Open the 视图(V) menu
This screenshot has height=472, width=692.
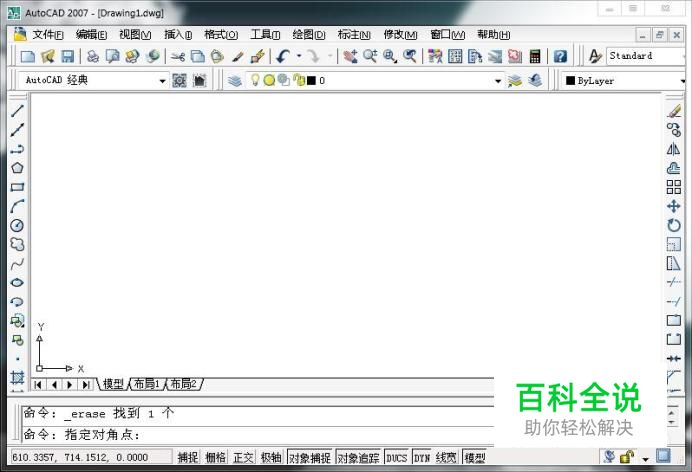(x=135, y=34)
